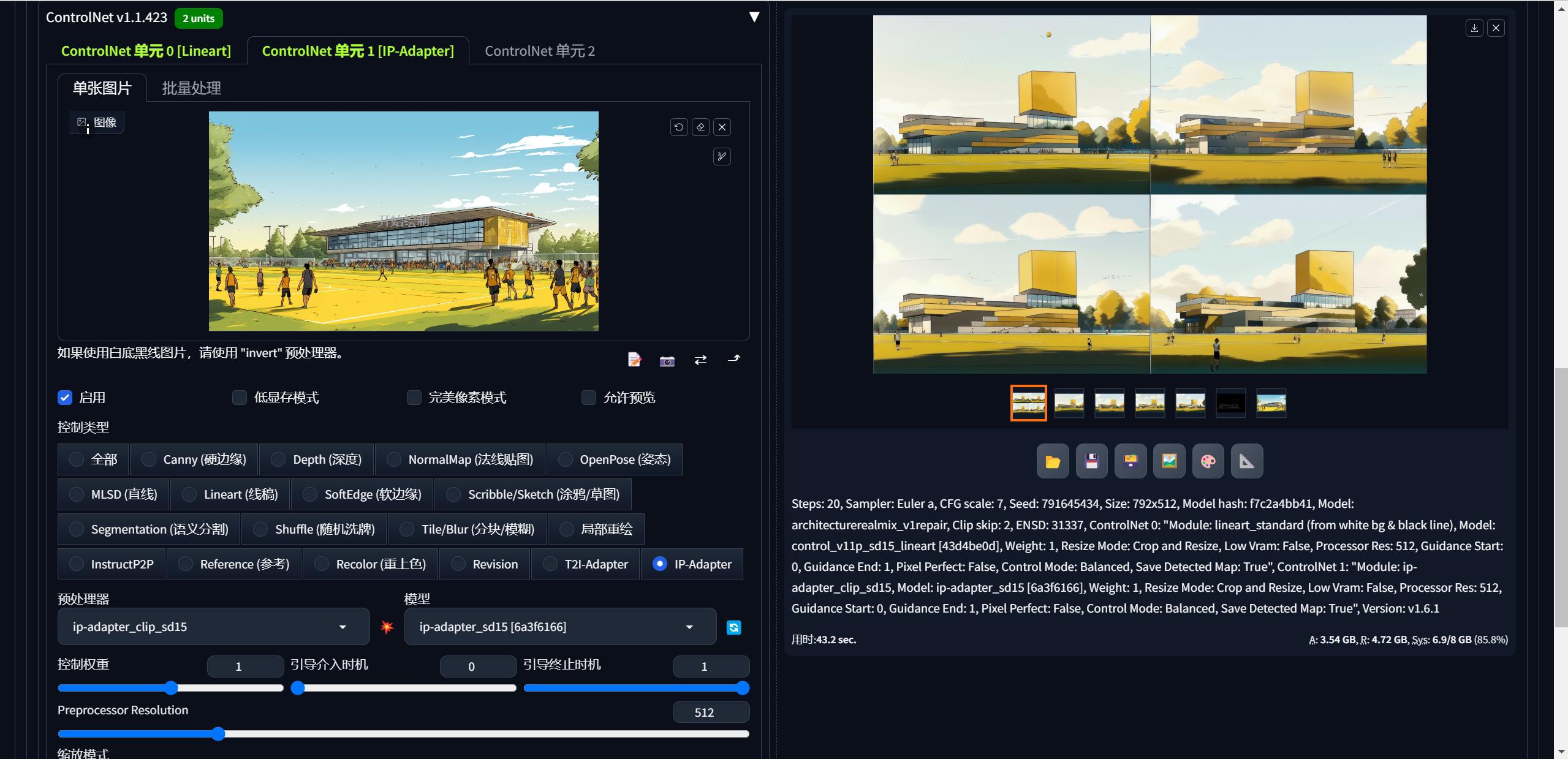Click the Preprocessor Resolution slider track
Screen dimensions: 1568x759
click(x=429, y=734)
